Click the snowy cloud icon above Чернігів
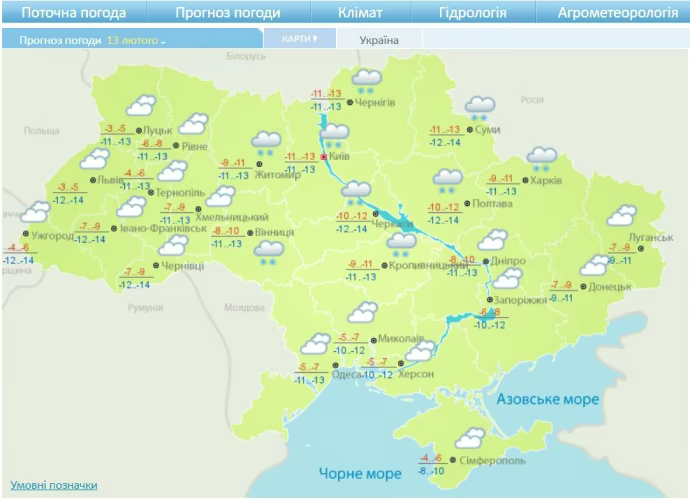This screenshot has height=500, width=690. (367, 80)
